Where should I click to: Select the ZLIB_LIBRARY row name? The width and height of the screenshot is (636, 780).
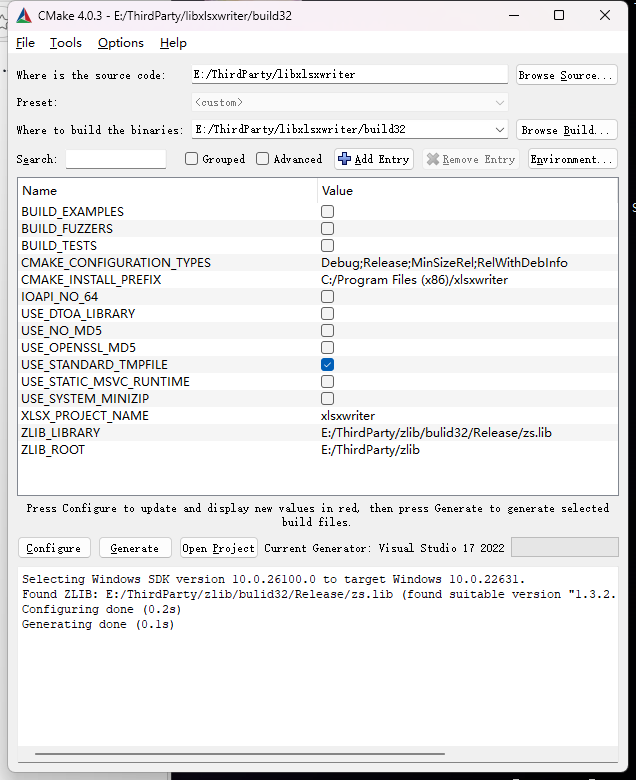pyautogui.click(x=61, y=433)
